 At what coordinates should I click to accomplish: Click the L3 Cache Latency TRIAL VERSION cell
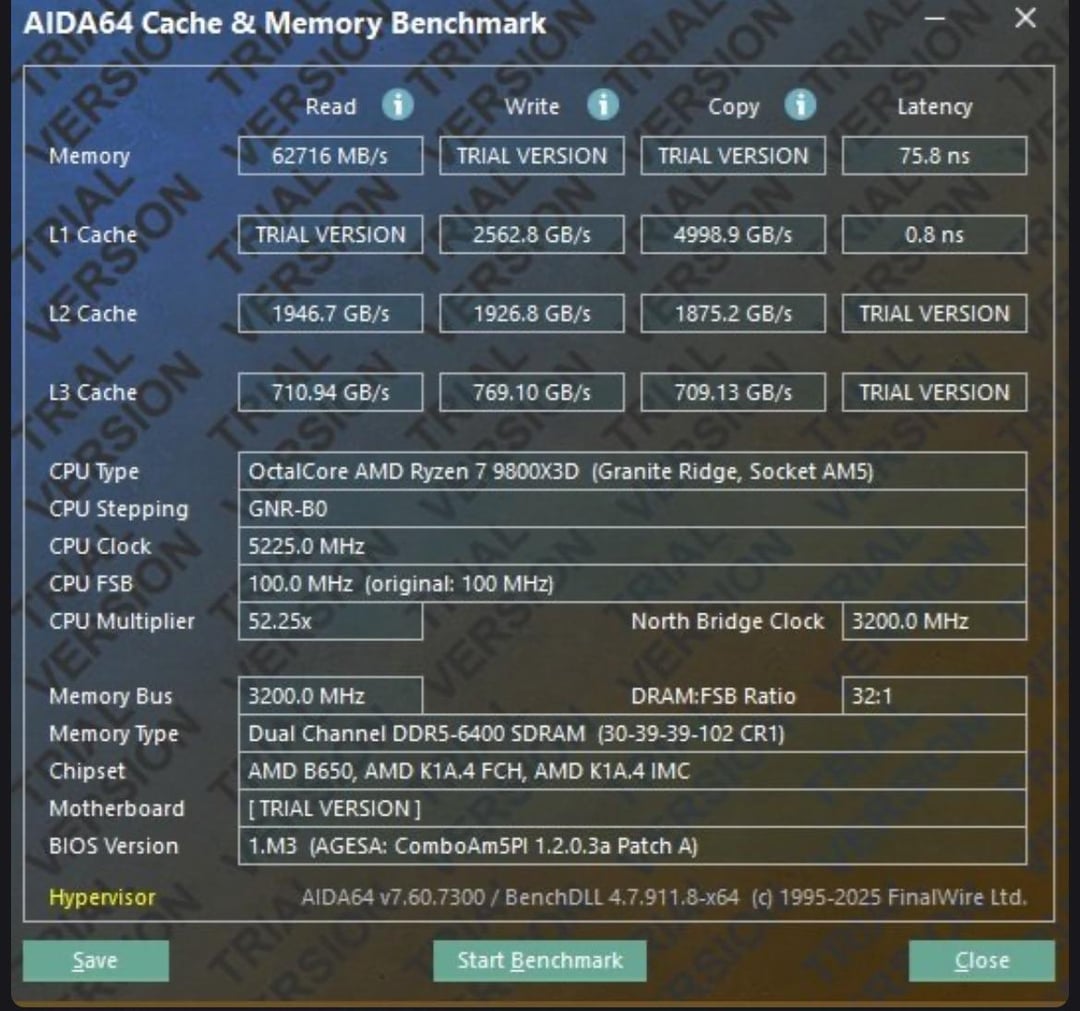(x=934, y=393)
